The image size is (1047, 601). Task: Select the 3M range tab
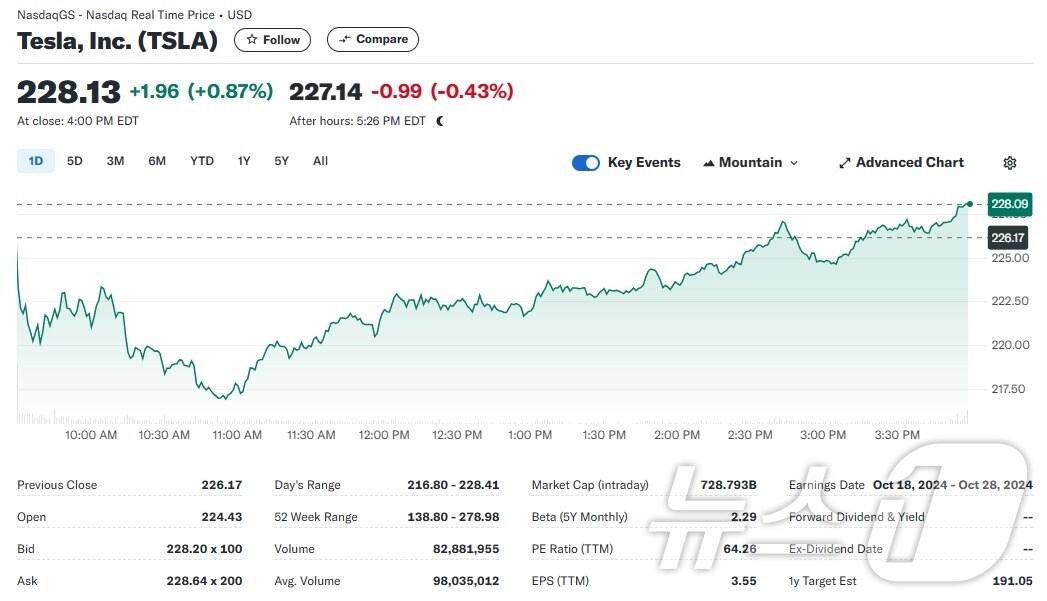tap(115, 161)
